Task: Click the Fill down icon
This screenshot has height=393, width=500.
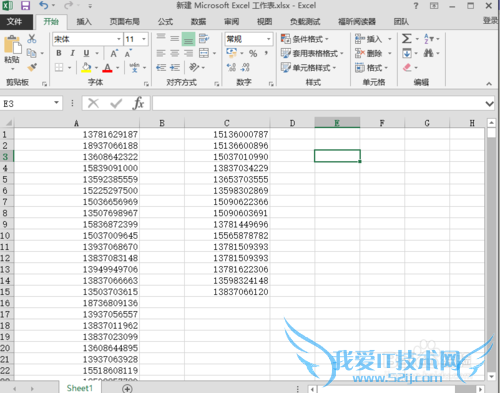Action: pyautogui.click(x=407, y=53)
